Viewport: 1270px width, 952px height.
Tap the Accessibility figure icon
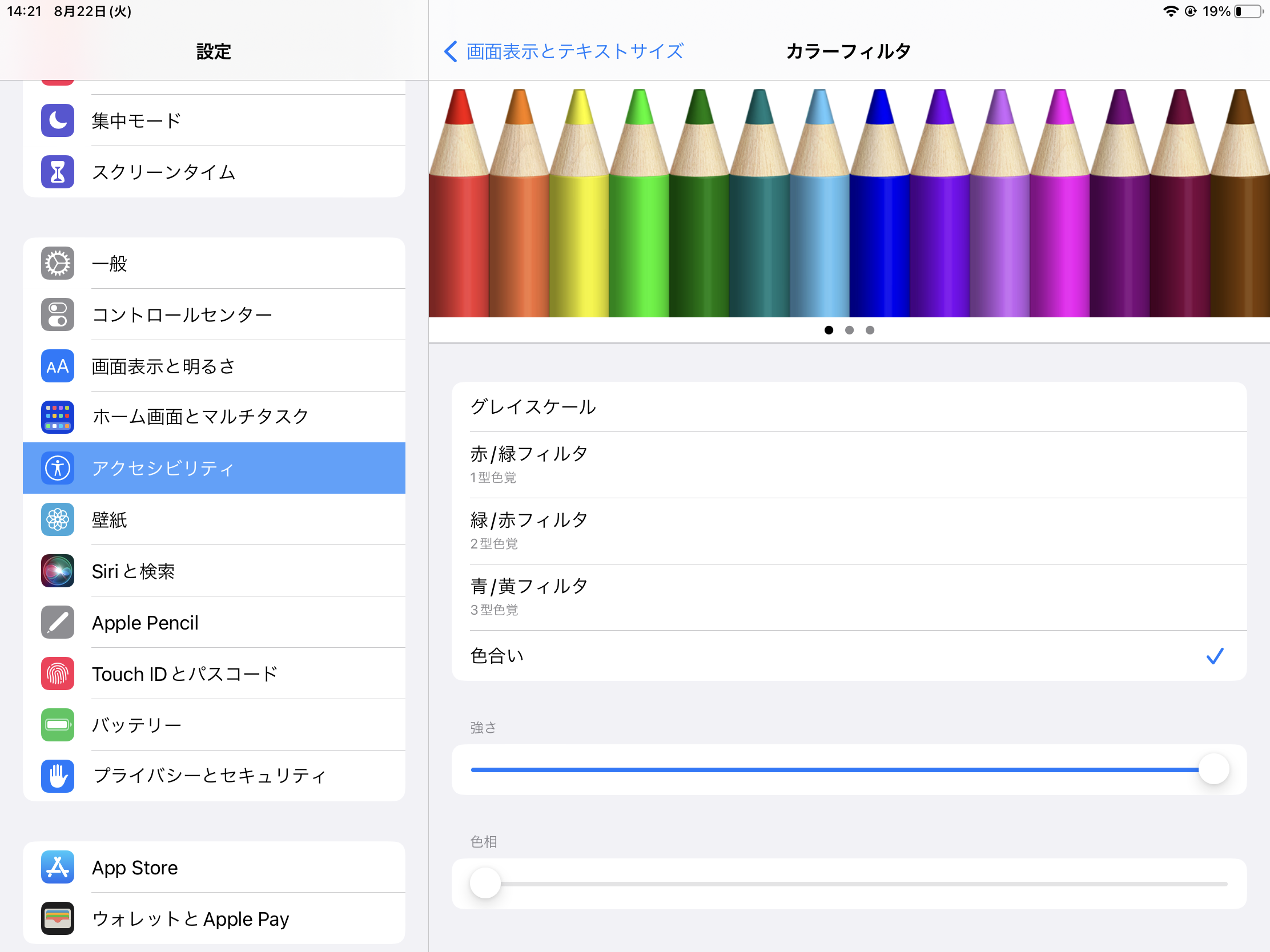(x=58, y=468)
